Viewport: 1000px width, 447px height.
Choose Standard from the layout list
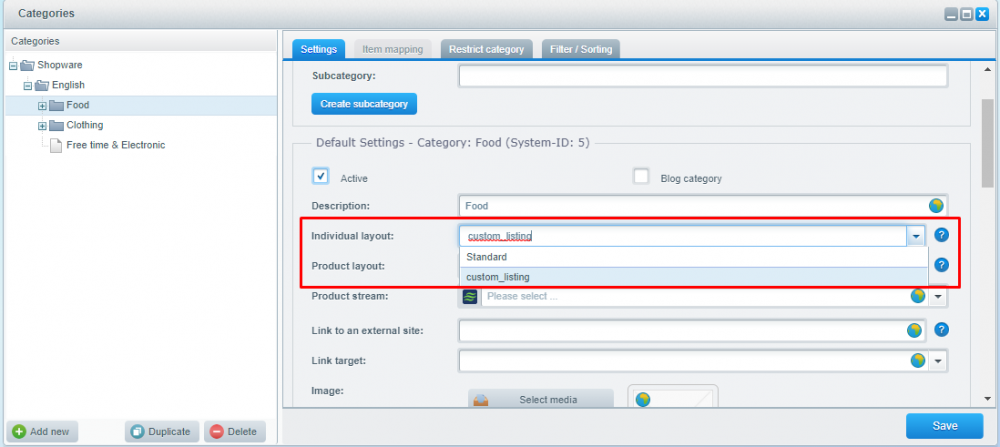[694, 257]
